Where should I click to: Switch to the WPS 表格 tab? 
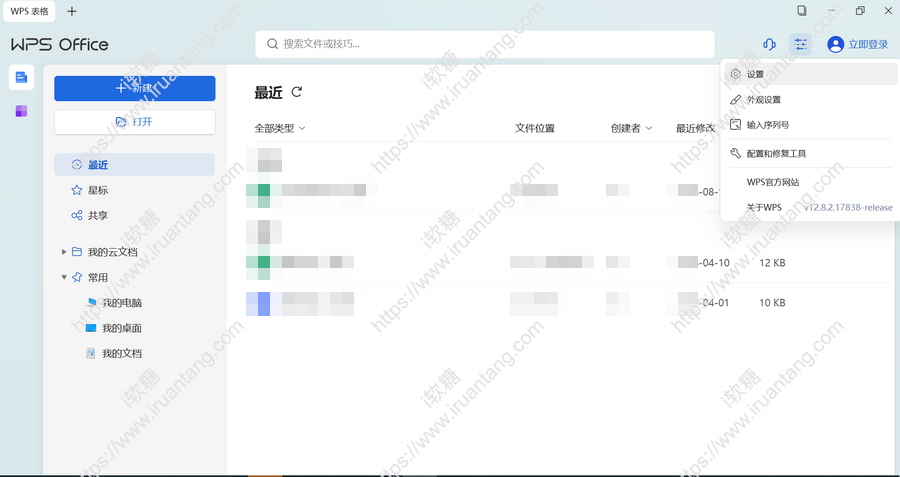point(29,11)
